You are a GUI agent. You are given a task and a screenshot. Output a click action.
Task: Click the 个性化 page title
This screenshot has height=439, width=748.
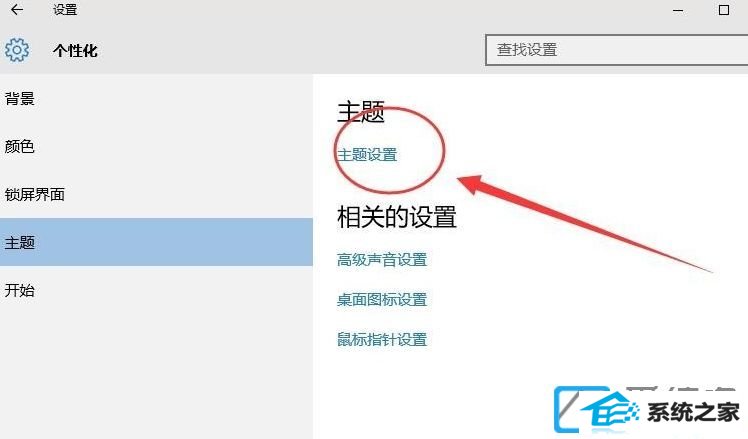pyautogui.click(x=75, y=51)
